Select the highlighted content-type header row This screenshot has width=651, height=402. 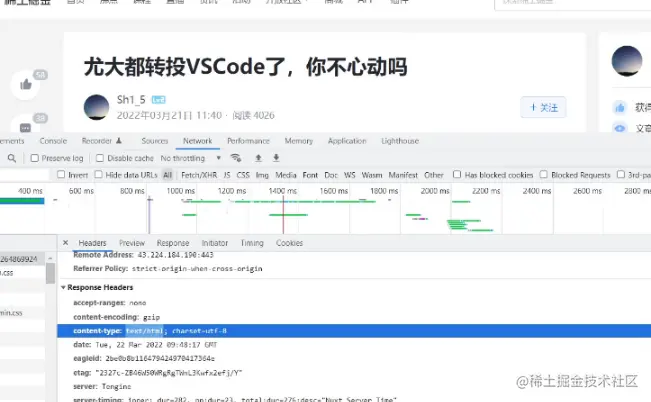point(354,331)
